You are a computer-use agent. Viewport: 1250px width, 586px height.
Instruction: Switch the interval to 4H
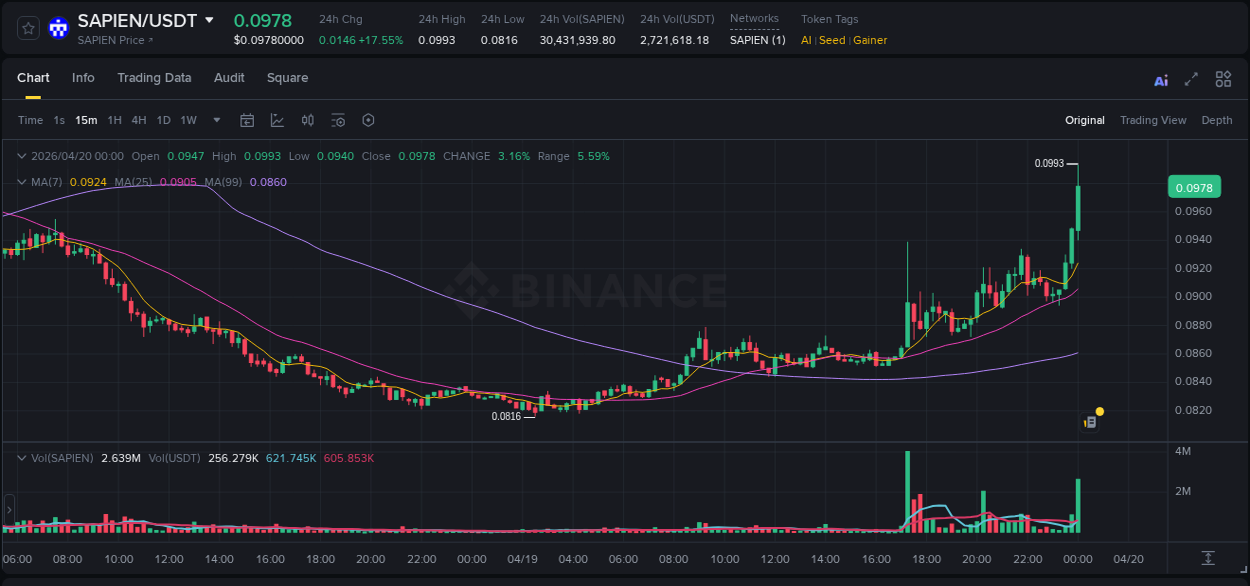click(x=138, y=120)
